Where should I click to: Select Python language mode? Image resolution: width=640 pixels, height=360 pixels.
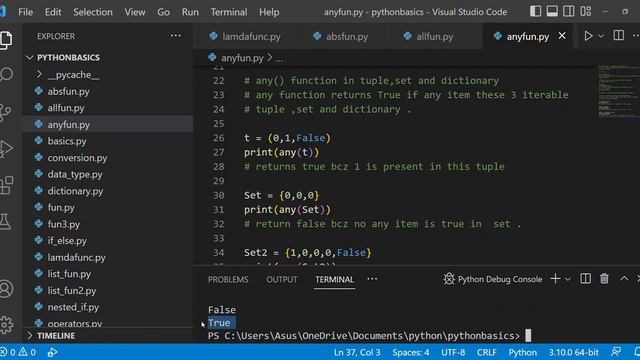(x=522, y=352)
